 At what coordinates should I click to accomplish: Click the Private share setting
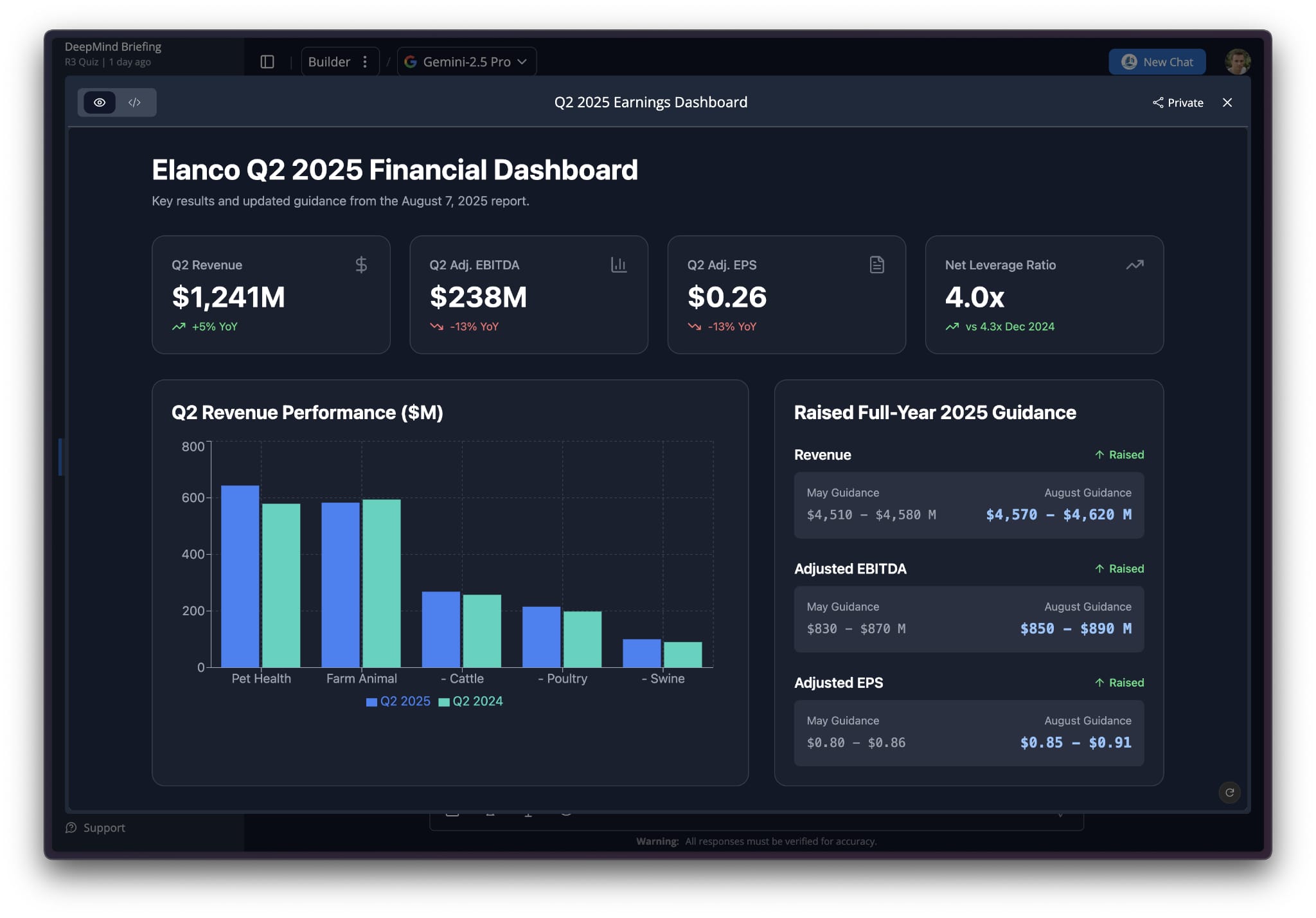click(1178, 102)
